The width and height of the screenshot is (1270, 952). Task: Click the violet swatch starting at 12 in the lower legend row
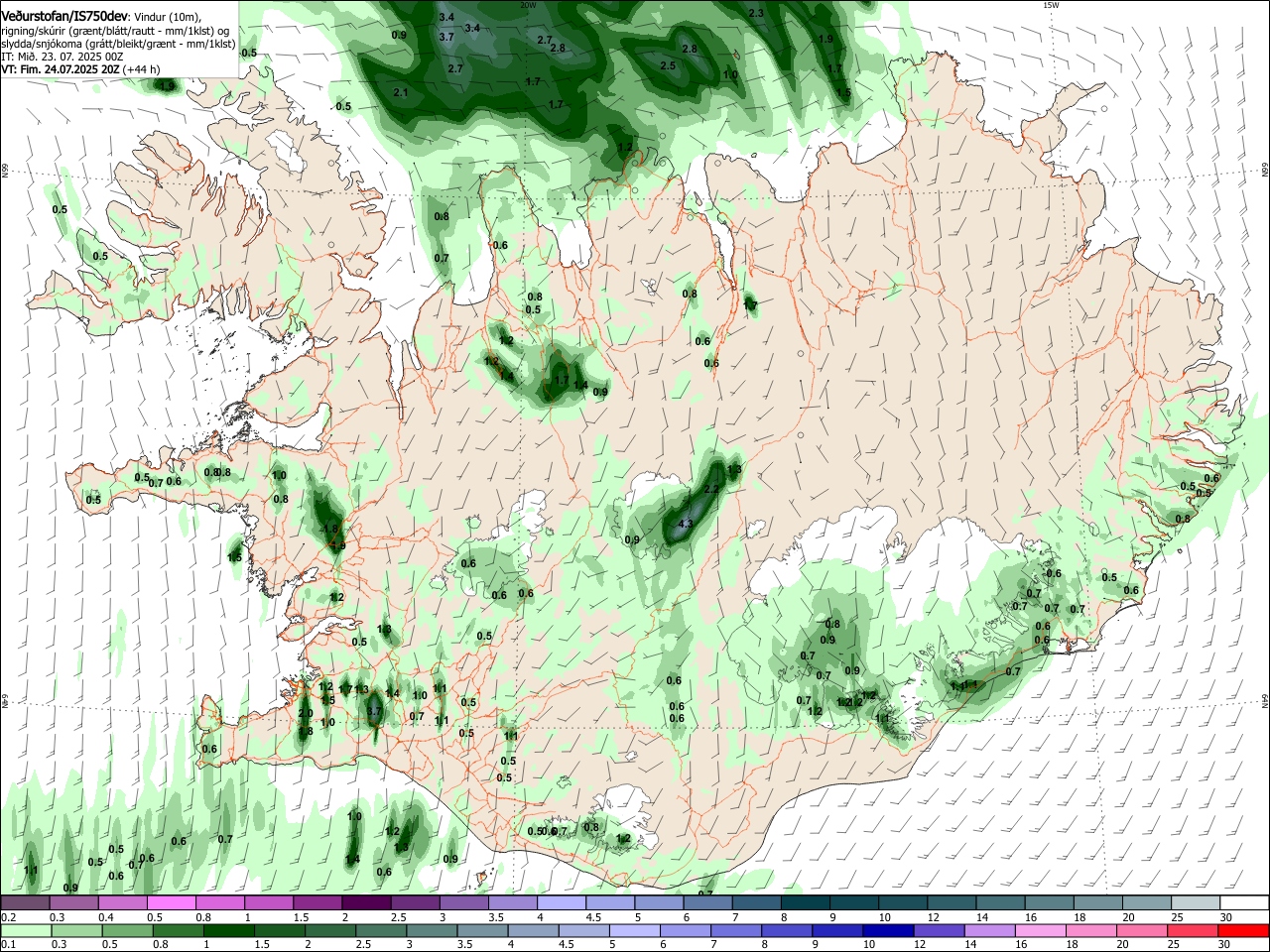[x=939, y=930]
